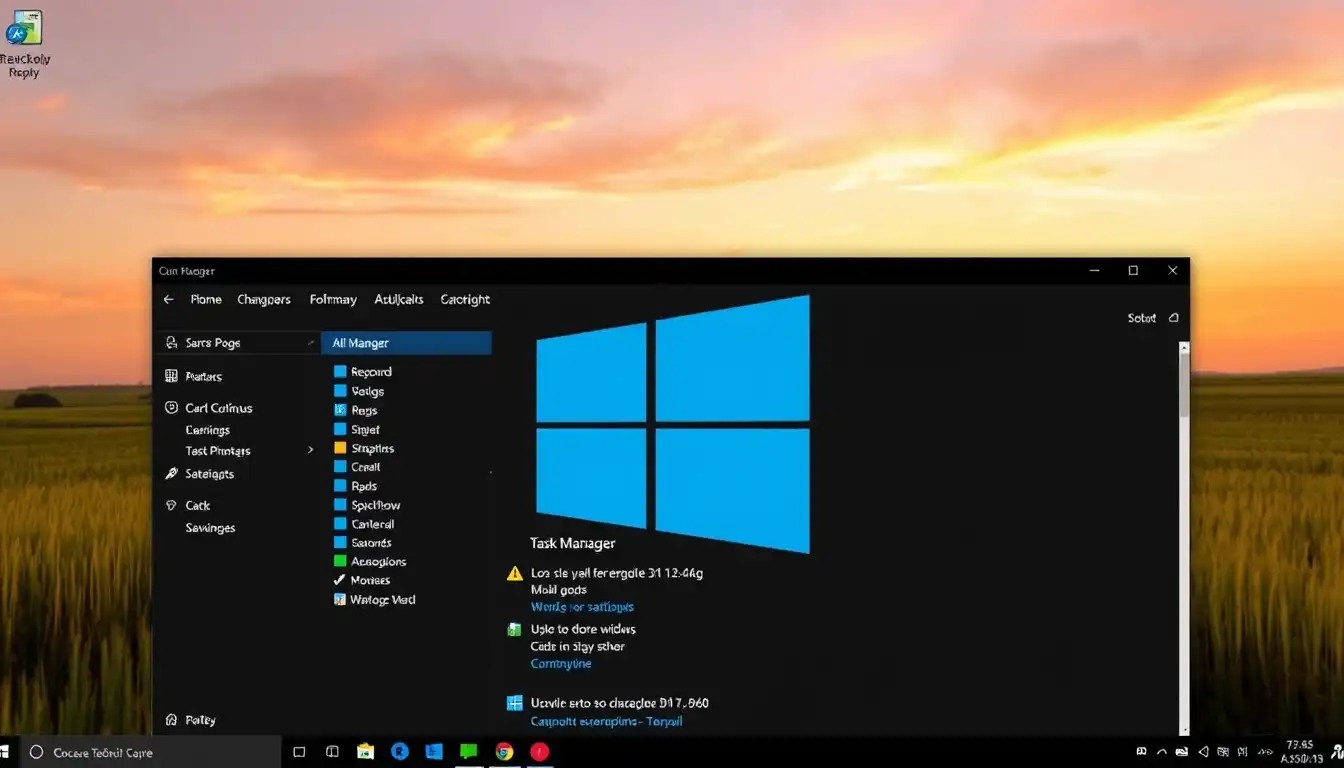This screenshot has width=1344, height=768.
Task: Expand the Tast Pnntars submenu arrow
Action: (x=311, y=451)
